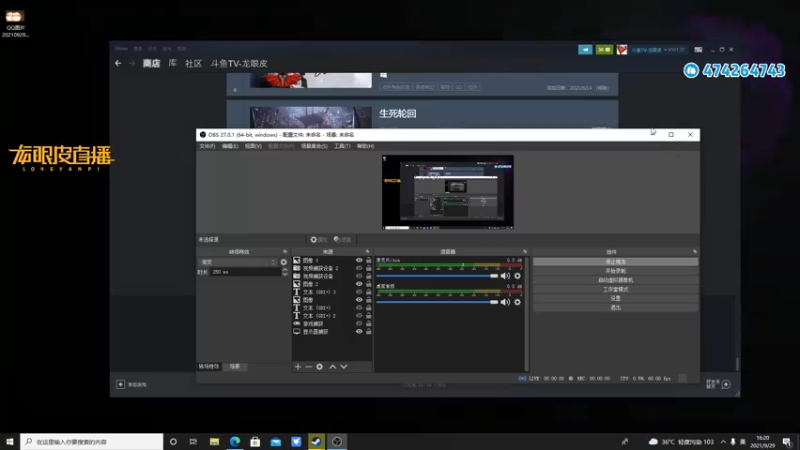Open the 工具(T) menu in OBS
The height and width of the screenshot is (450, 800).
pos(342,146)
